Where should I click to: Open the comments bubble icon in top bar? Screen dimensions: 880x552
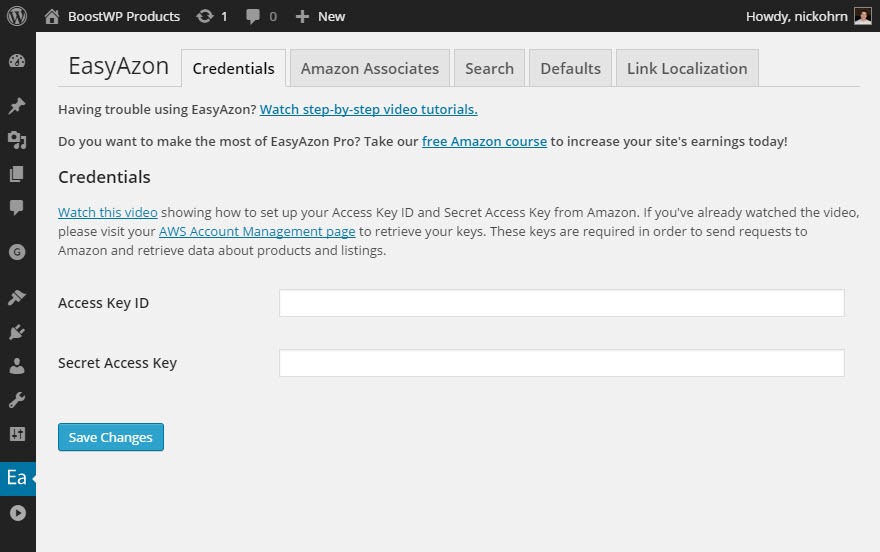(253, 17)
